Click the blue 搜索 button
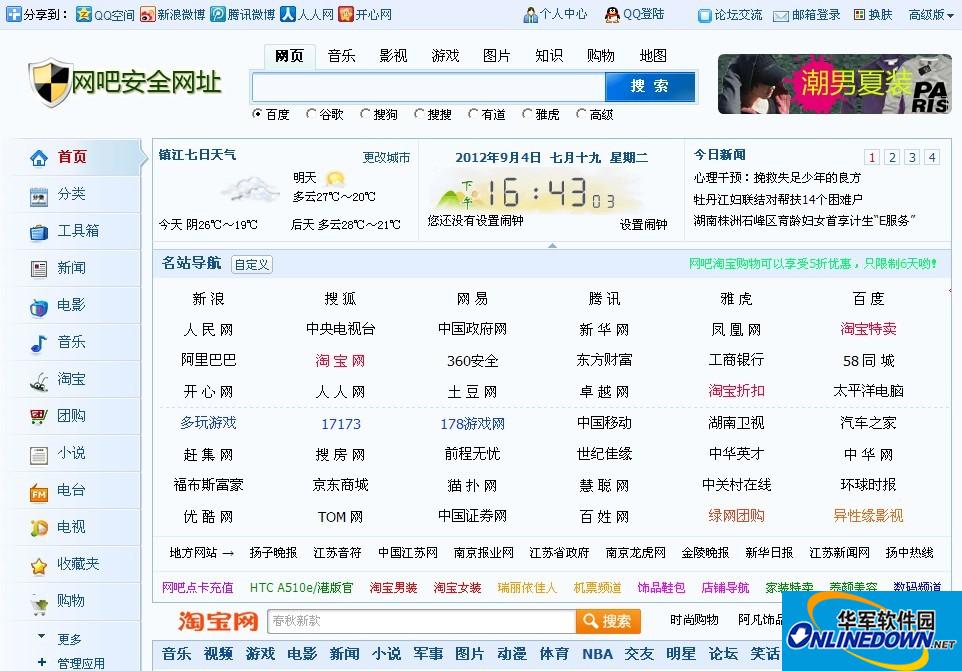Image resolution: width=962 pixels, height=671 pixels. point(650,86)
